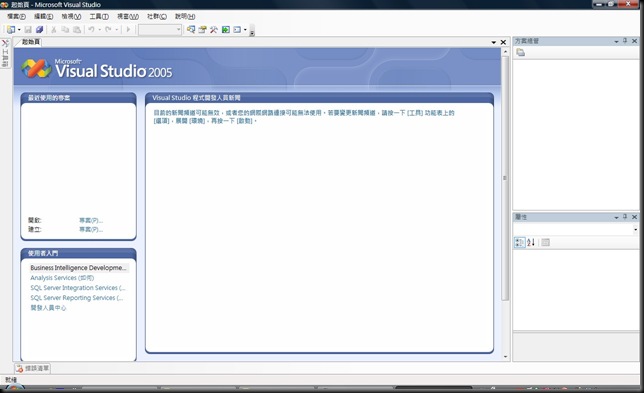Click the Paste toolbar icon

click(x=77, y=30)
